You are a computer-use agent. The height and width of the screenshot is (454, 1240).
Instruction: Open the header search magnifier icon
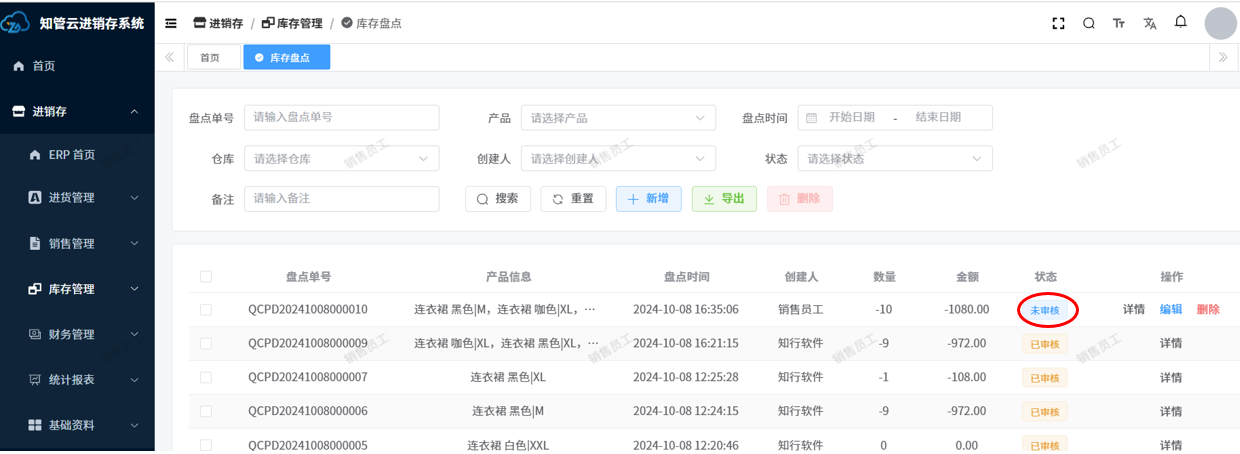pyautogui.click(x=1089, y=23)
